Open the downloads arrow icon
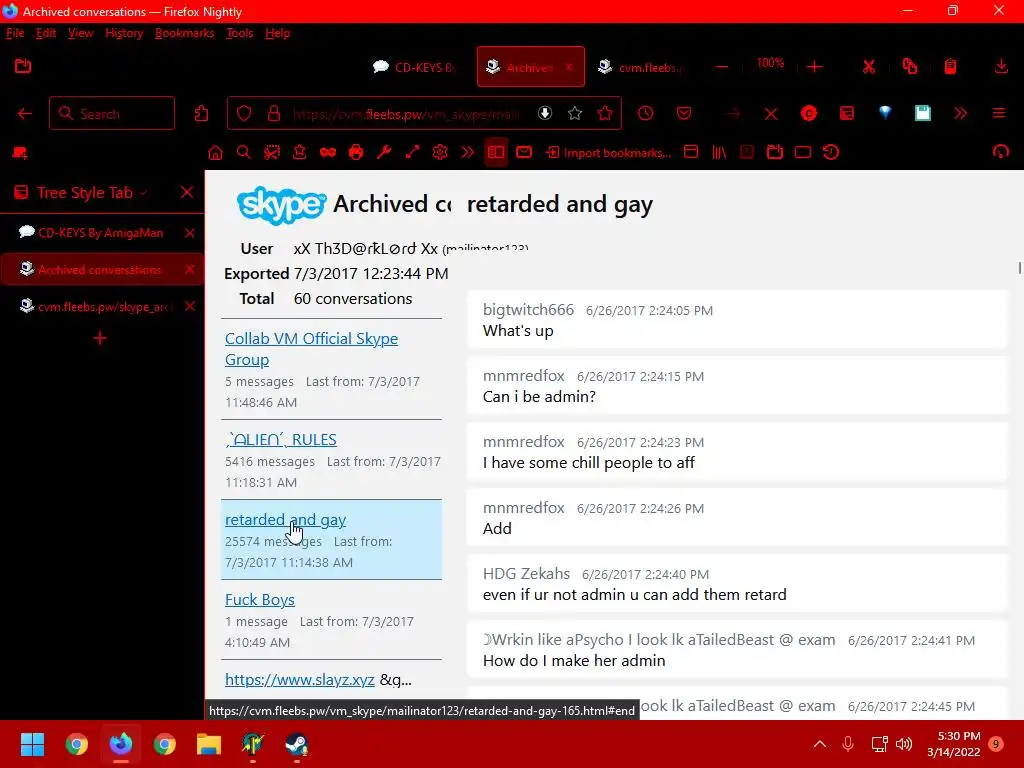Viewport: 1024px width, 768px height. [1000, 66]
